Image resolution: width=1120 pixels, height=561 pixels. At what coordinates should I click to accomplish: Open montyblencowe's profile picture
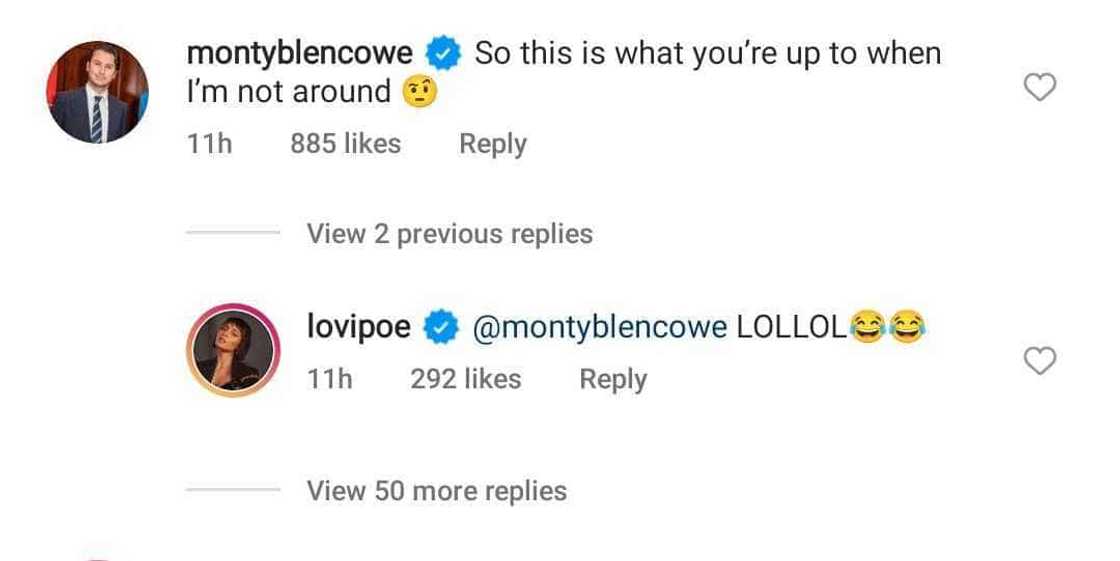[x=98, y=92]
